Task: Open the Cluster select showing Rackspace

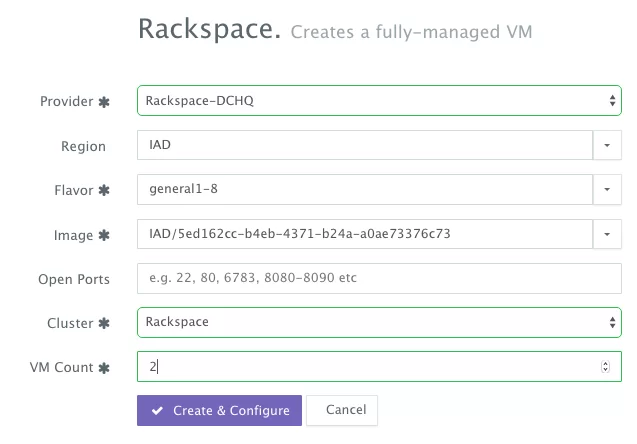Action: click(379, 323)
